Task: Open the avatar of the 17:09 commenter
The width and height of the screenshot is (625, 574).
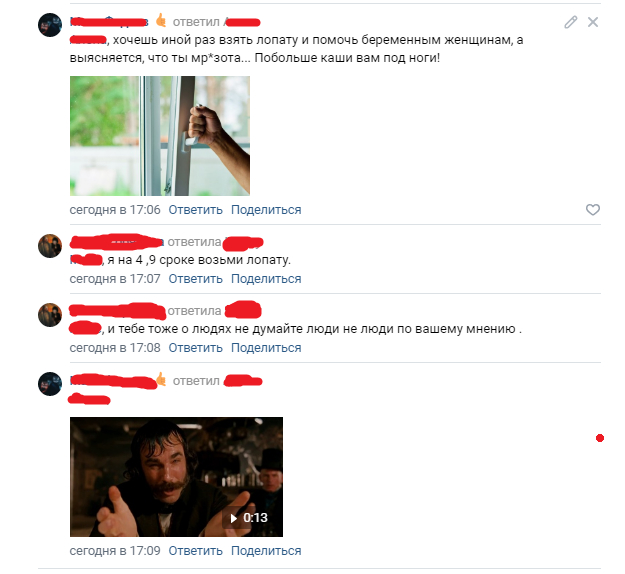Action: [x=50, y=384]
